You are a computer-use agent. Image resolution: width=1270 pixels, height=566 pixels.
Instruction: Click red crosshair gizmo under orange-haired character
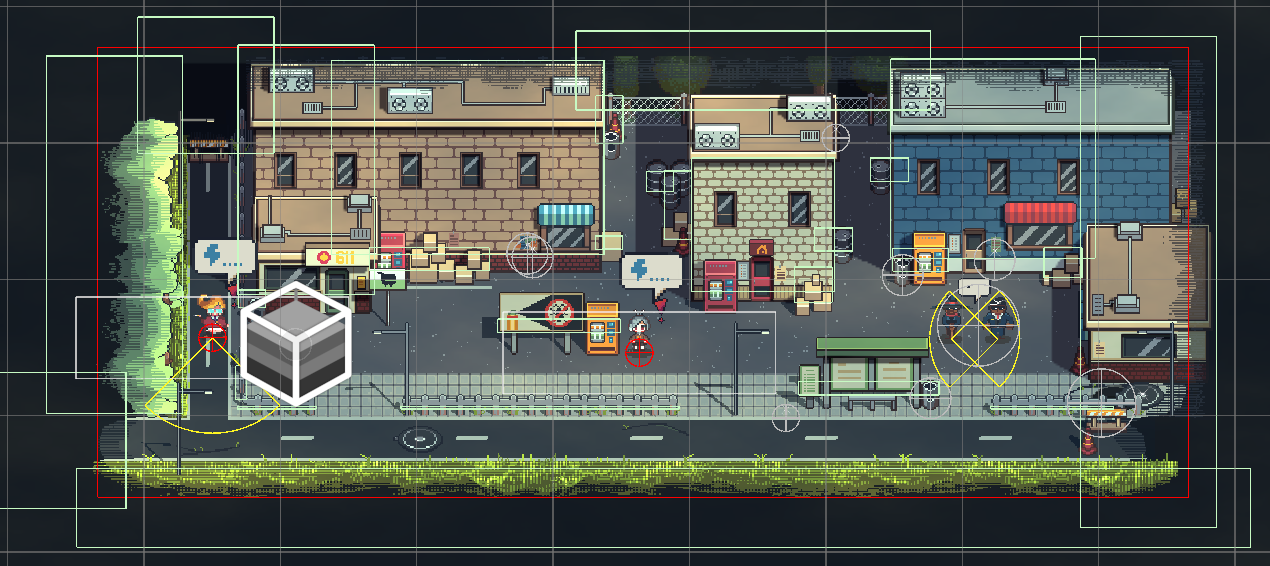[212, 336]
